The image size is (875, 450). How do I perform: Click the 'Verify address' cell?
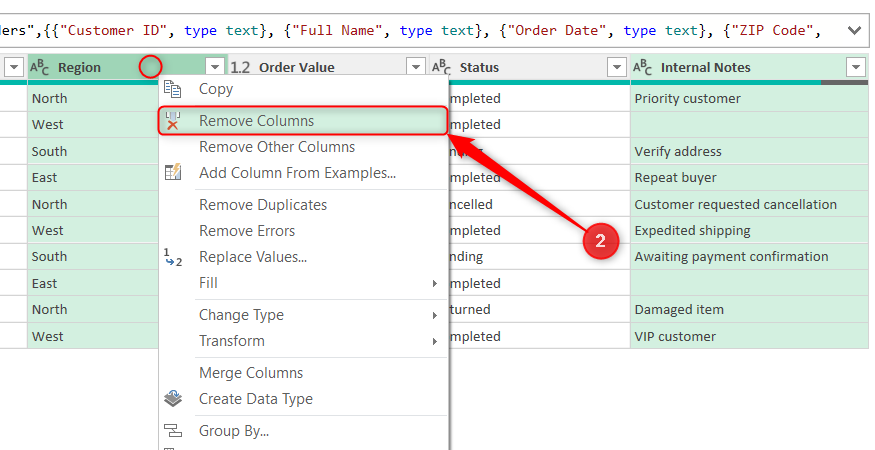click(x=749, y=151)
